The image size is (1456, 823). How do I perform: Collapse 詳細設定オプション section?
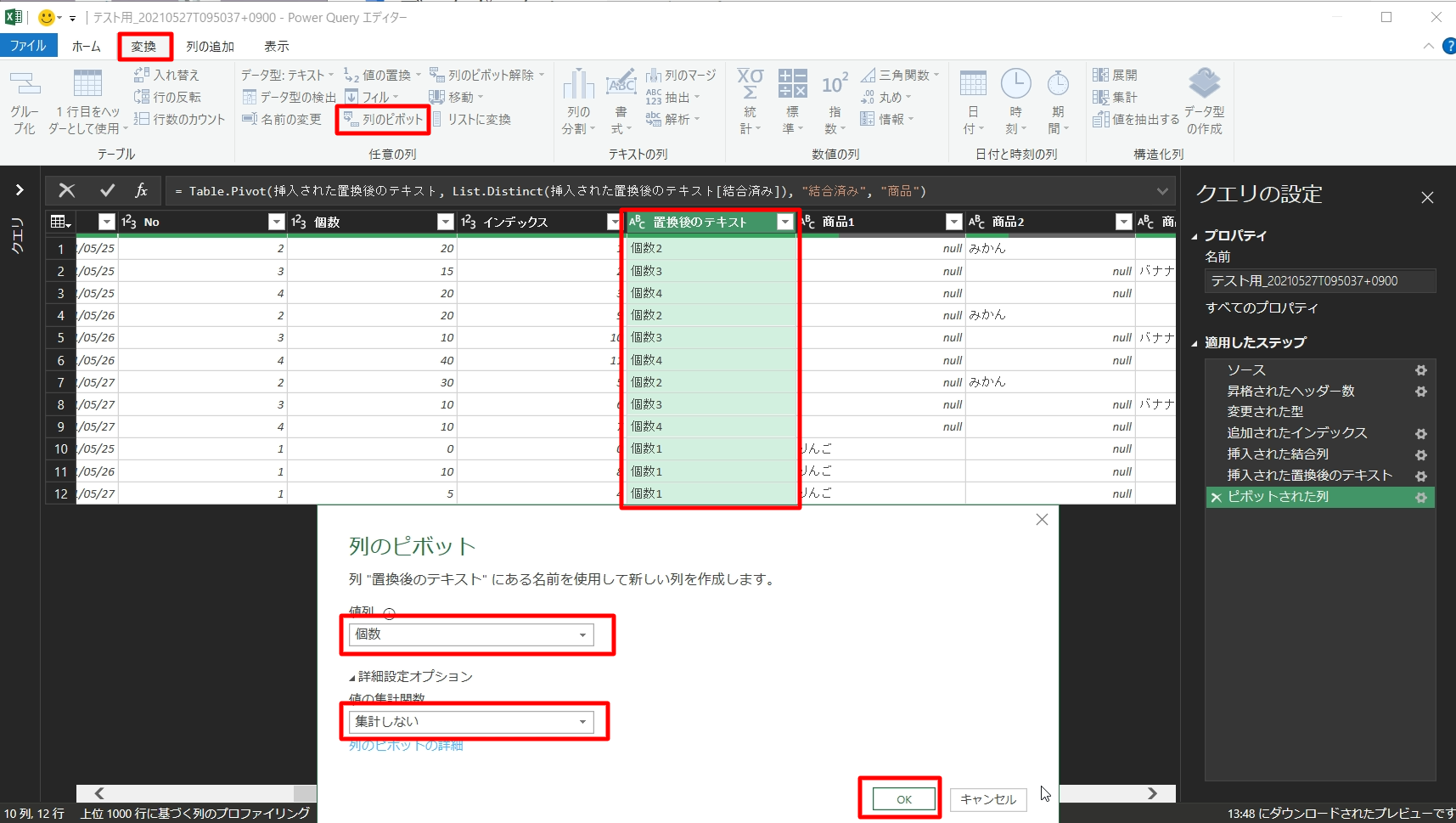(x=352, y=678)
